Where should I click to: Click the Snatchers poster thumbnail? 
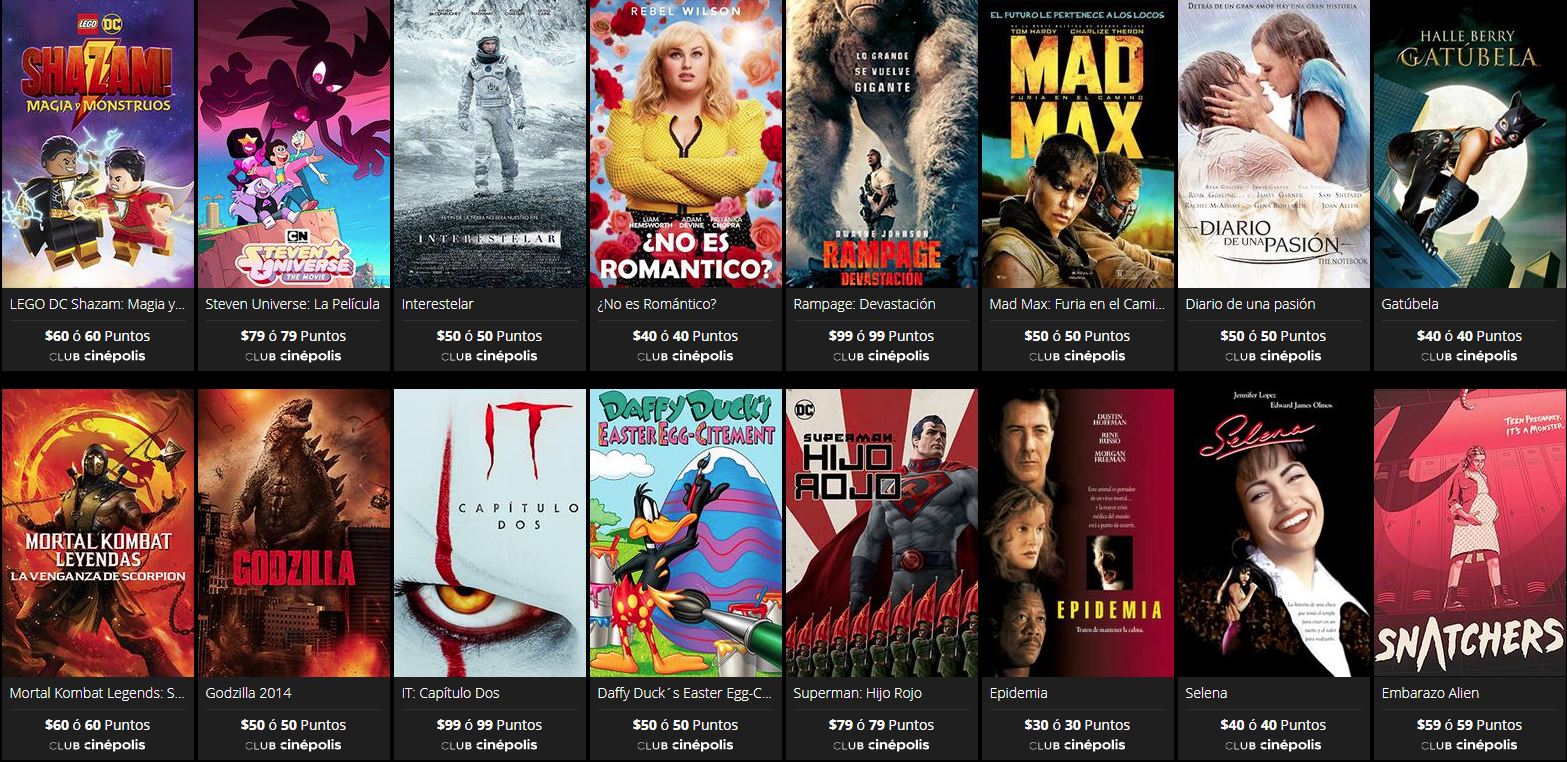[1470, 533]
